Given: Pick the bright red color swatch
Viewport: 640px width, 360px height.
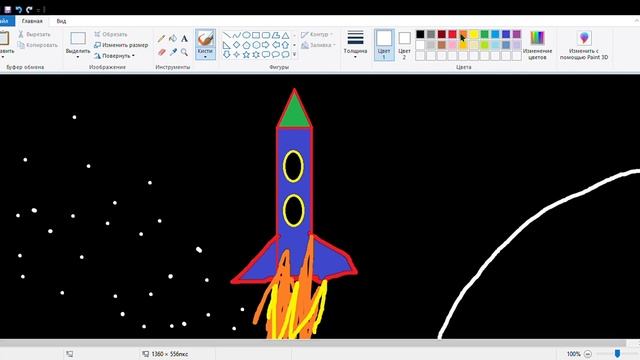Looking at the screenshot, I should 452,34.
